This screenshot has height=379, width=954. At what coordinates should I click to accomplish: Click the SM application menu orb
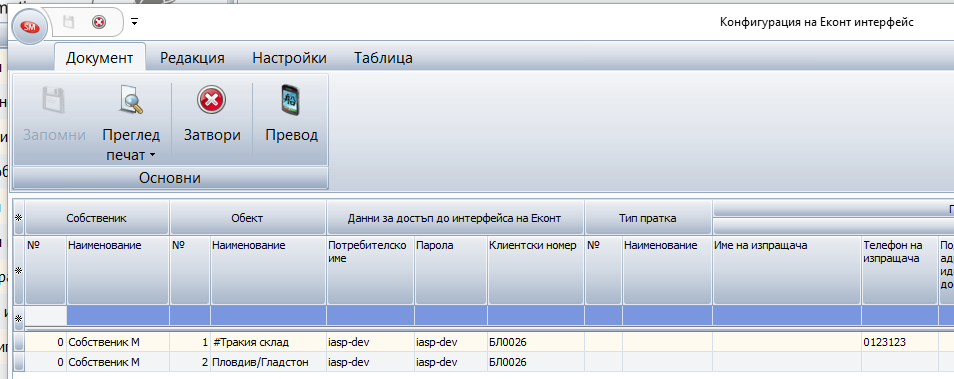[30, 27]
